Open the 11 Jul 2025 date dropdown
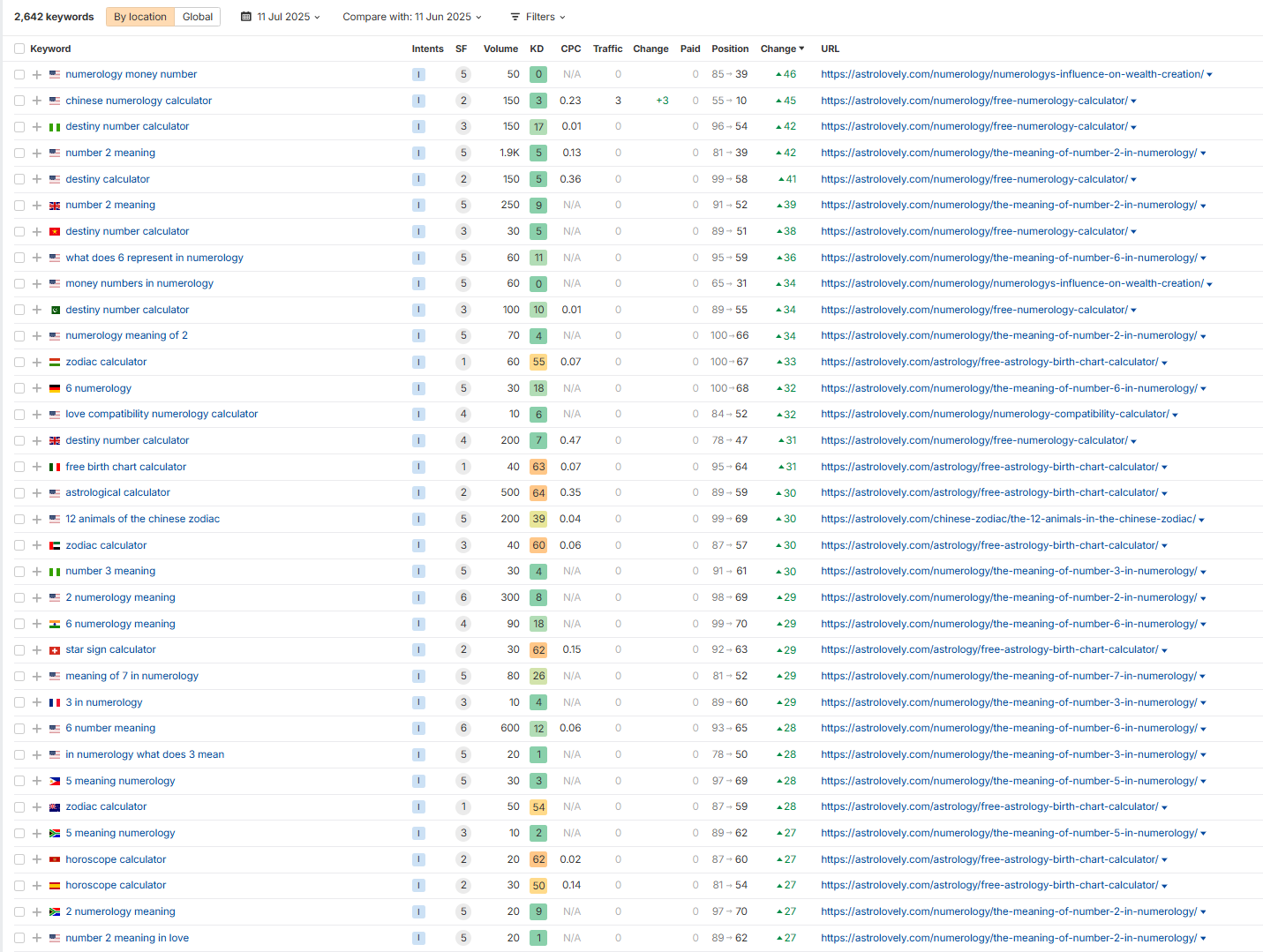This screenshot has height=952, width=1263. [281, 17]
